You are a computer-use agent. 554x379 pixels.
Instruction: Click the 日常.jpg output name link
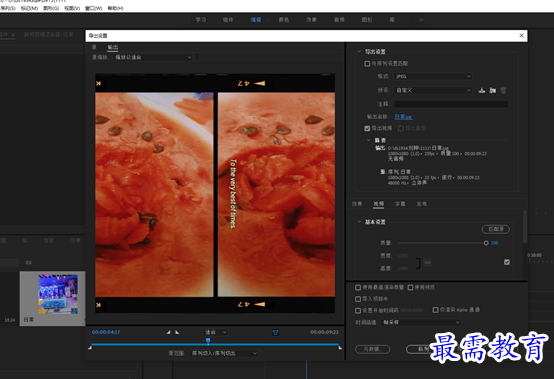pos(403,117)
